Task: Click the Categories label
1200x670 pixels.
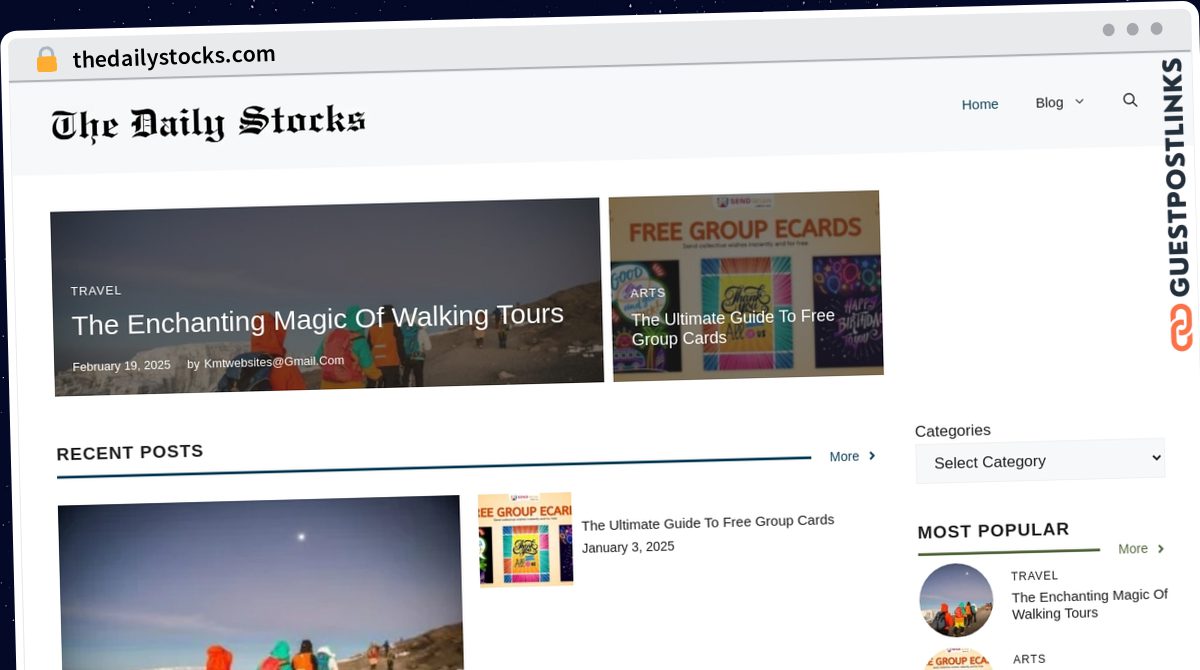Action: tap(953, 431)
